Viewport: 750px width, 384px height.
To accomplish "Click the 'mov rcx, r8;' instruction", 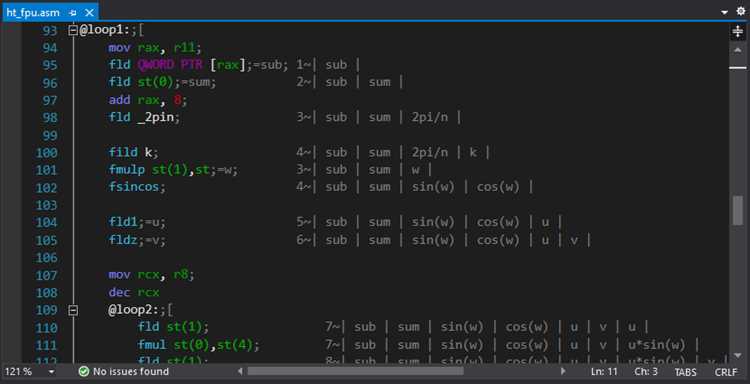I will click(152, 275).
